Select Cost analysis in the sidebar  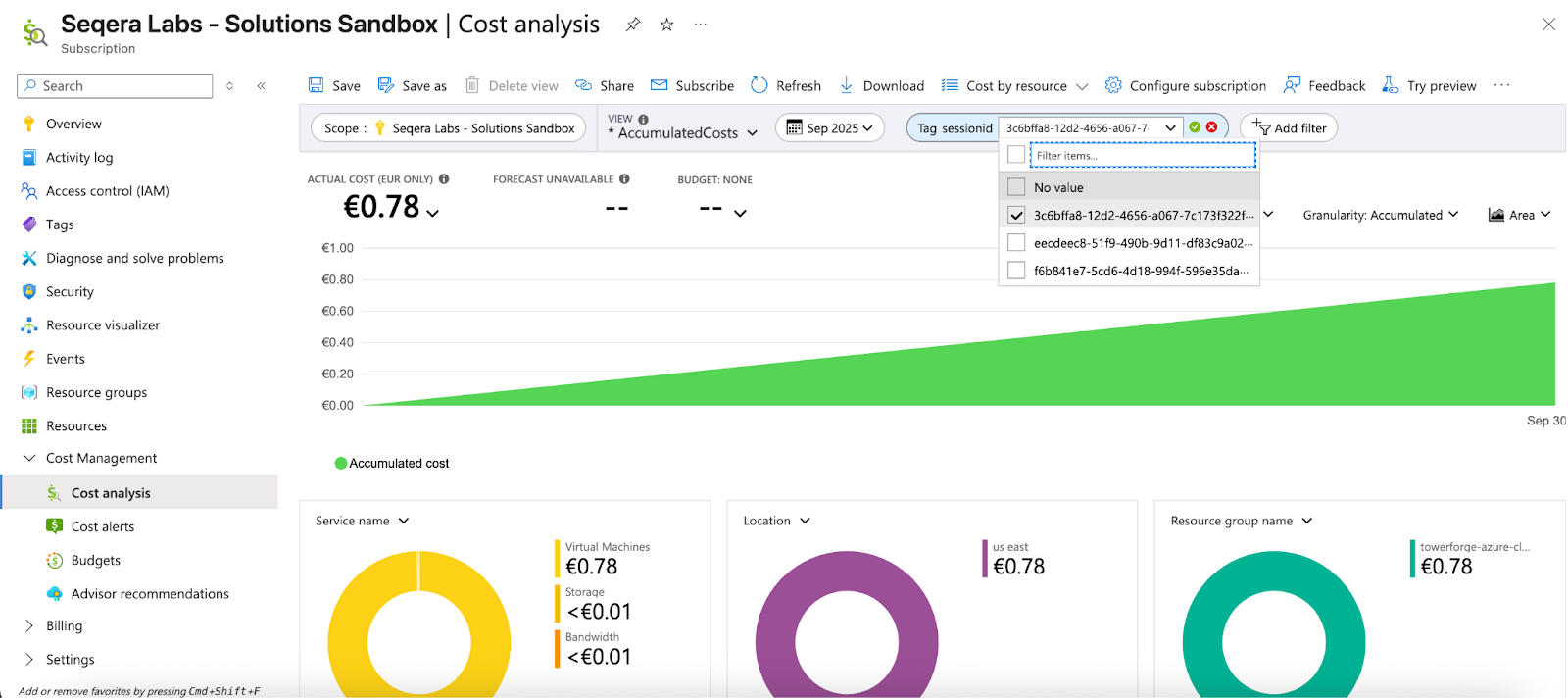[138, 492]
